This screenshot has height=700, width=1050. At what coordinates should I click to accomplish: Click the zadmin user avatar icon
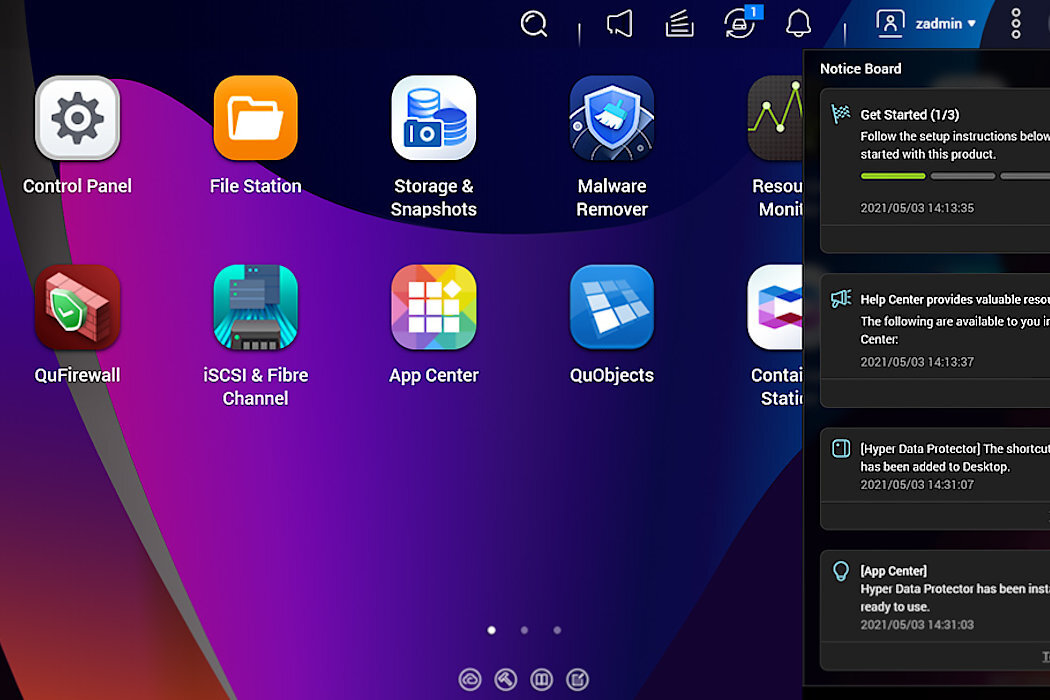point(890,23)
